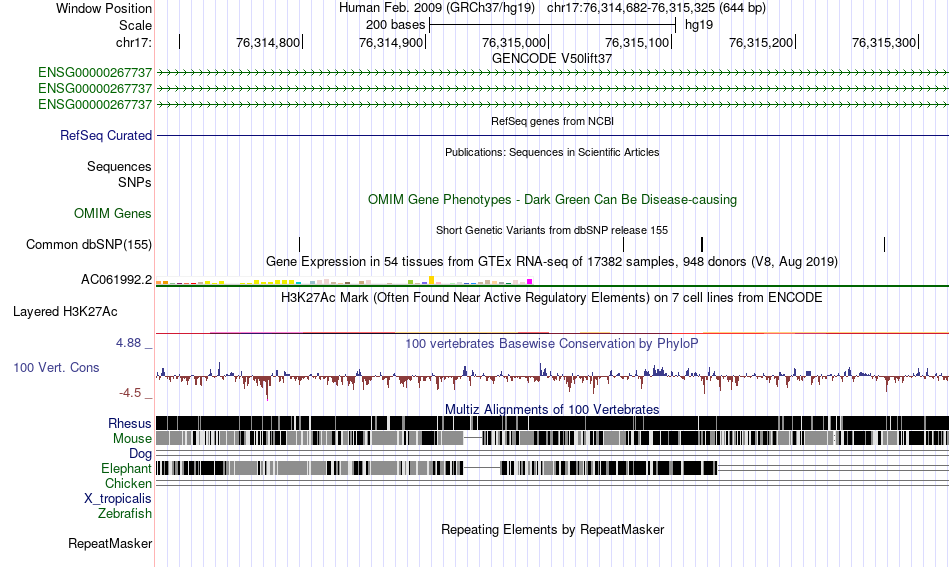950x567 pixels.
Task: Click the OMIM Genes track label
Action: click(x=113, y=213)
